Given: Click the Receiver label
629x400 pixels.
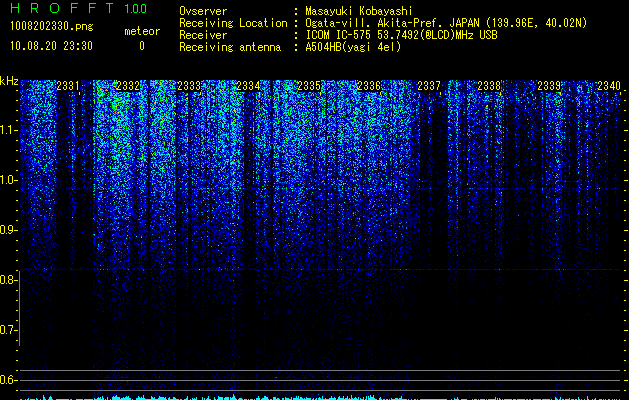Looking at the screenshot, I should tap(203, 35).
